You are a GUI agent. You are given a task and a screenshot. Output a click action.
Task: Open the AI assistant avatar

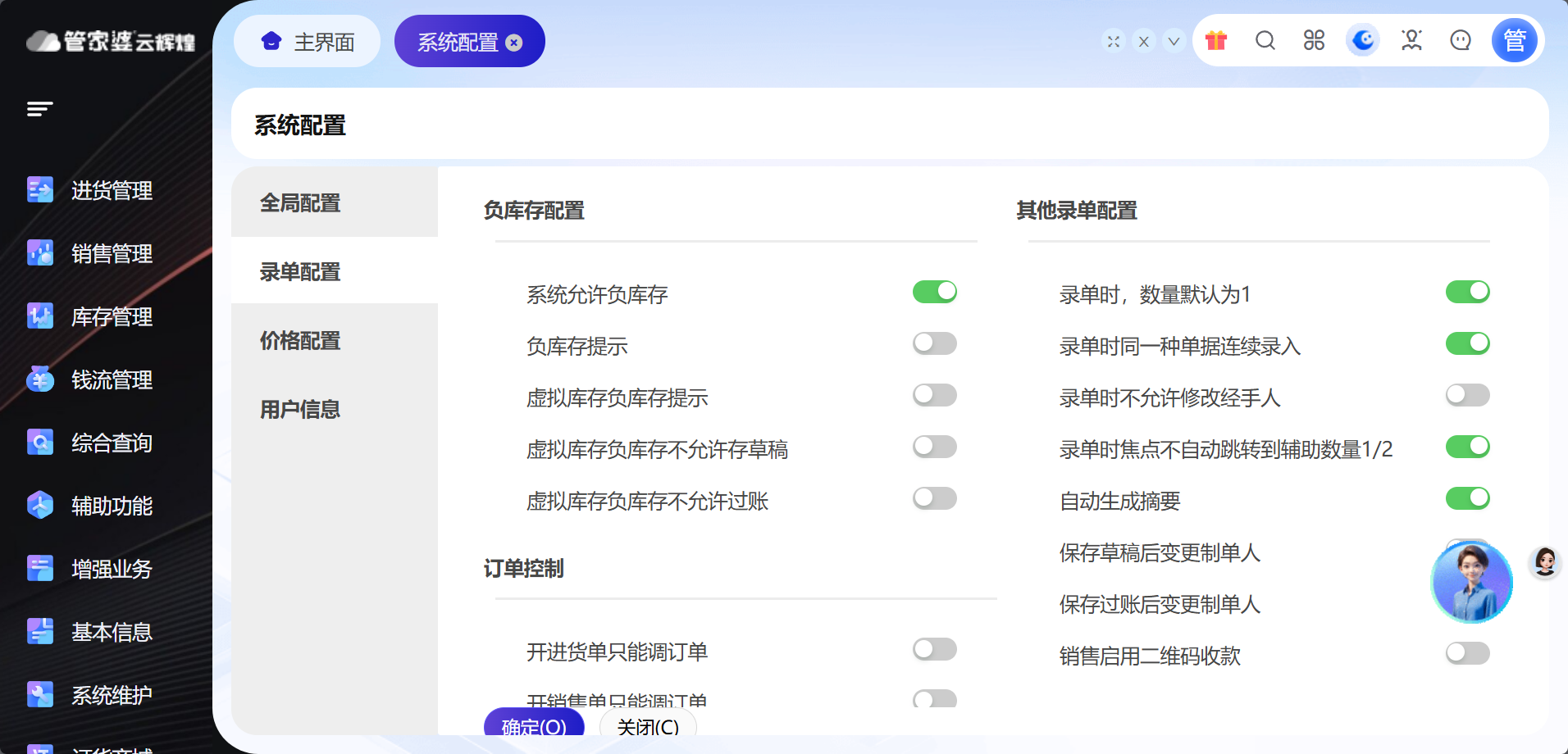1472,582
